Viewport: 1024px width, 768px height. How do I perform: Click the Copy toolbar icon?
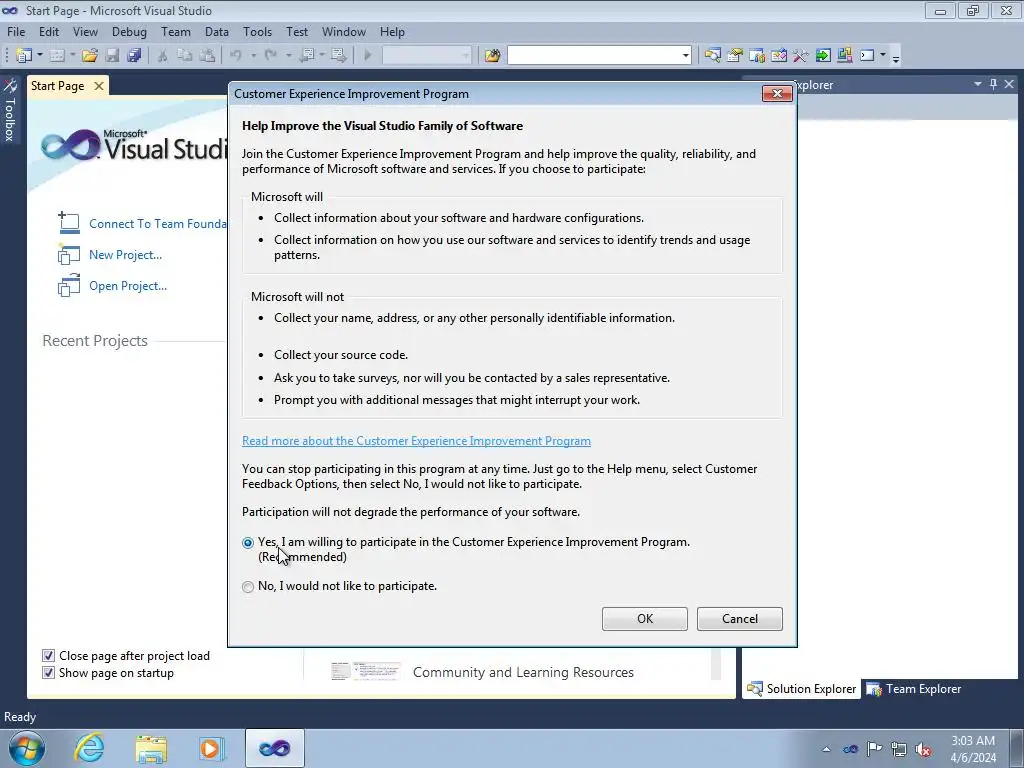[185, 56]
